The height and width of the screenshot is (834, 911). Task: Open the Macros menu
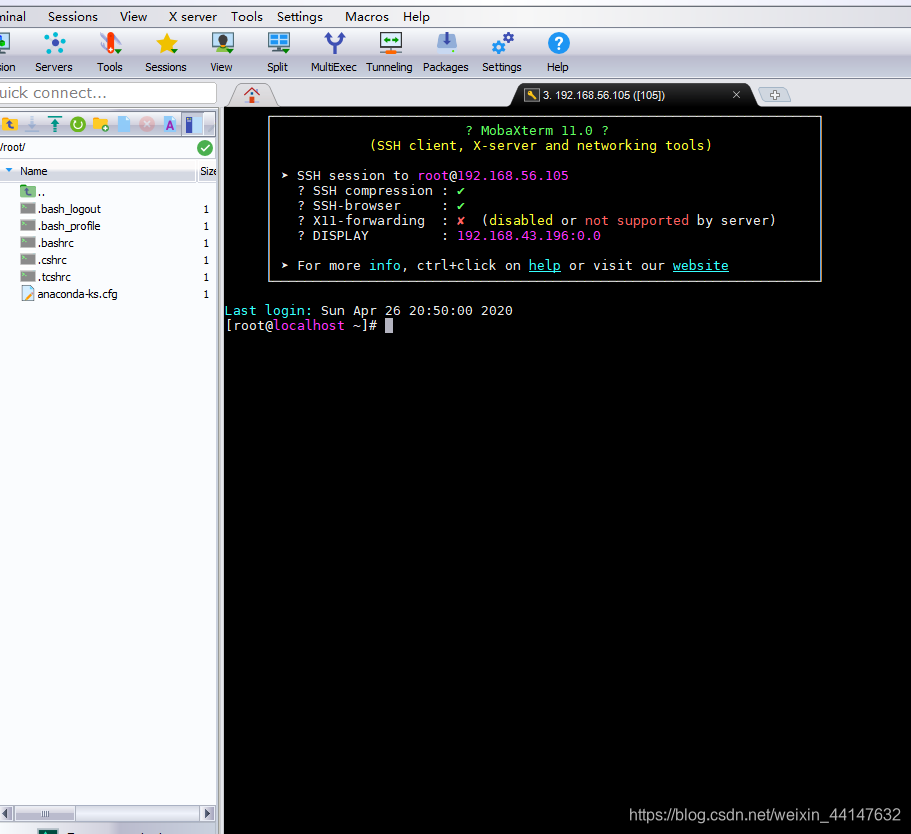pos(367,17)
